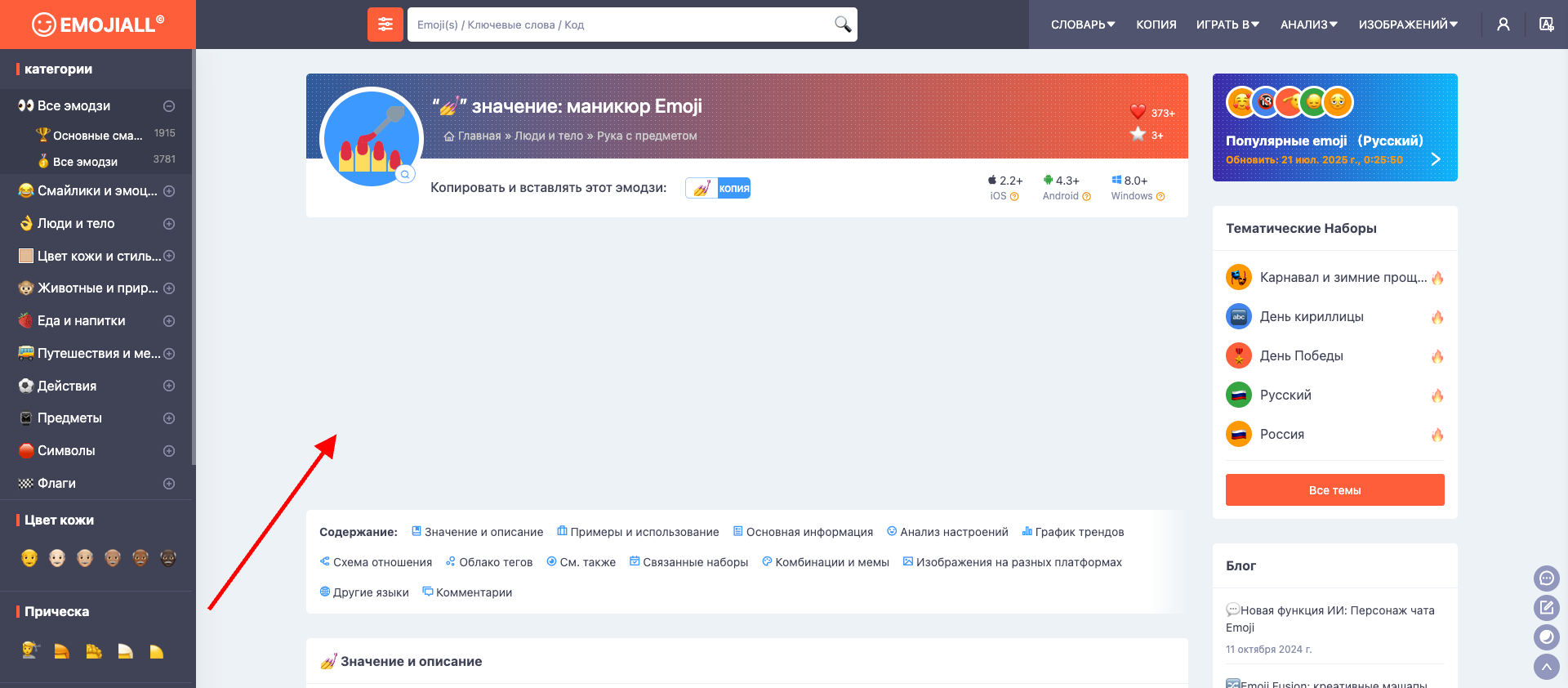
Task: Click the scroll-to-top arrow button
Action: pos(1547,667)
